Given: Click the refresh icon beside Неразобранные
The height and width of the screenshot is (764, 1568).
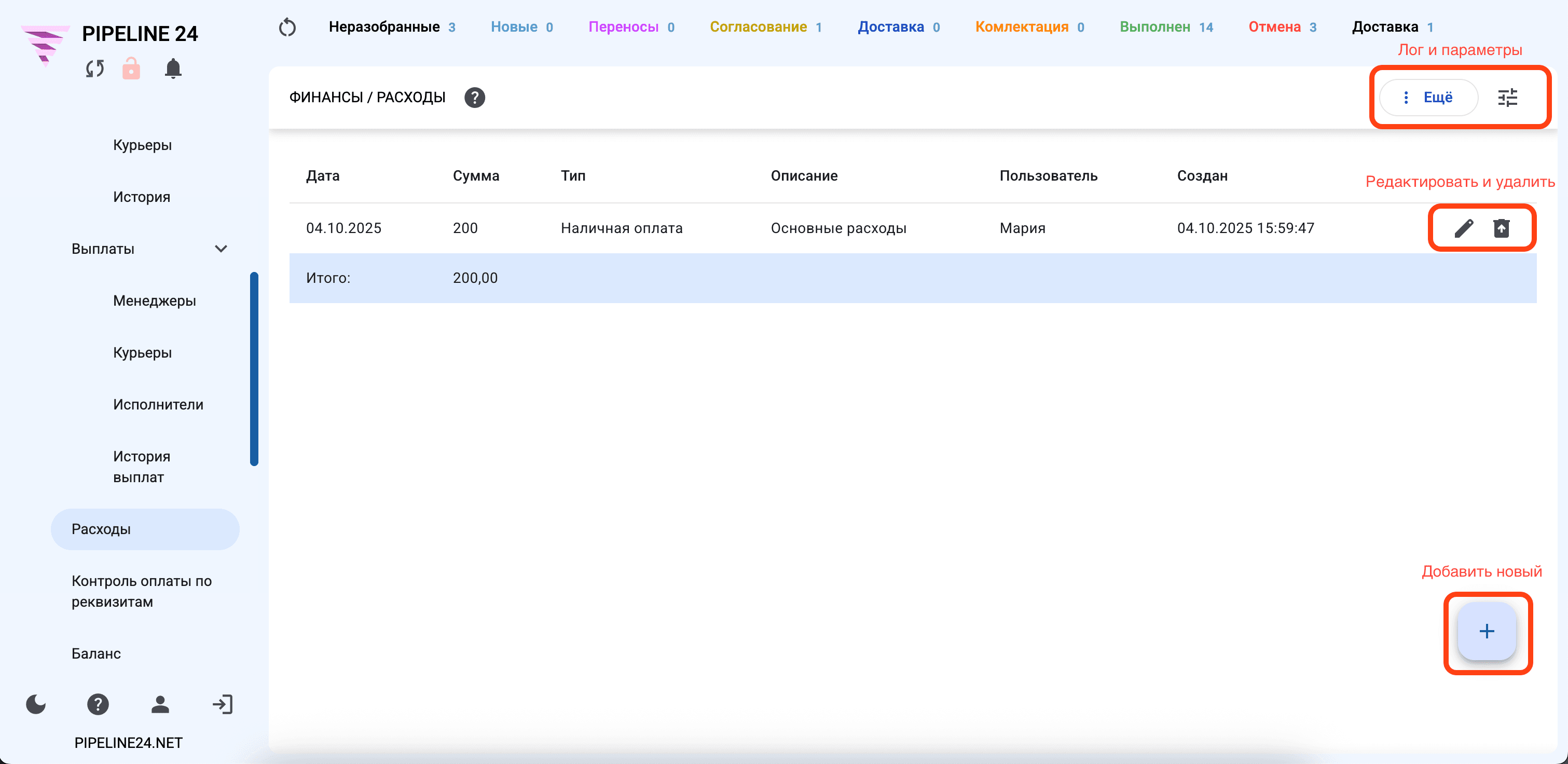Looking at the screenshot, I should (287, 28).
